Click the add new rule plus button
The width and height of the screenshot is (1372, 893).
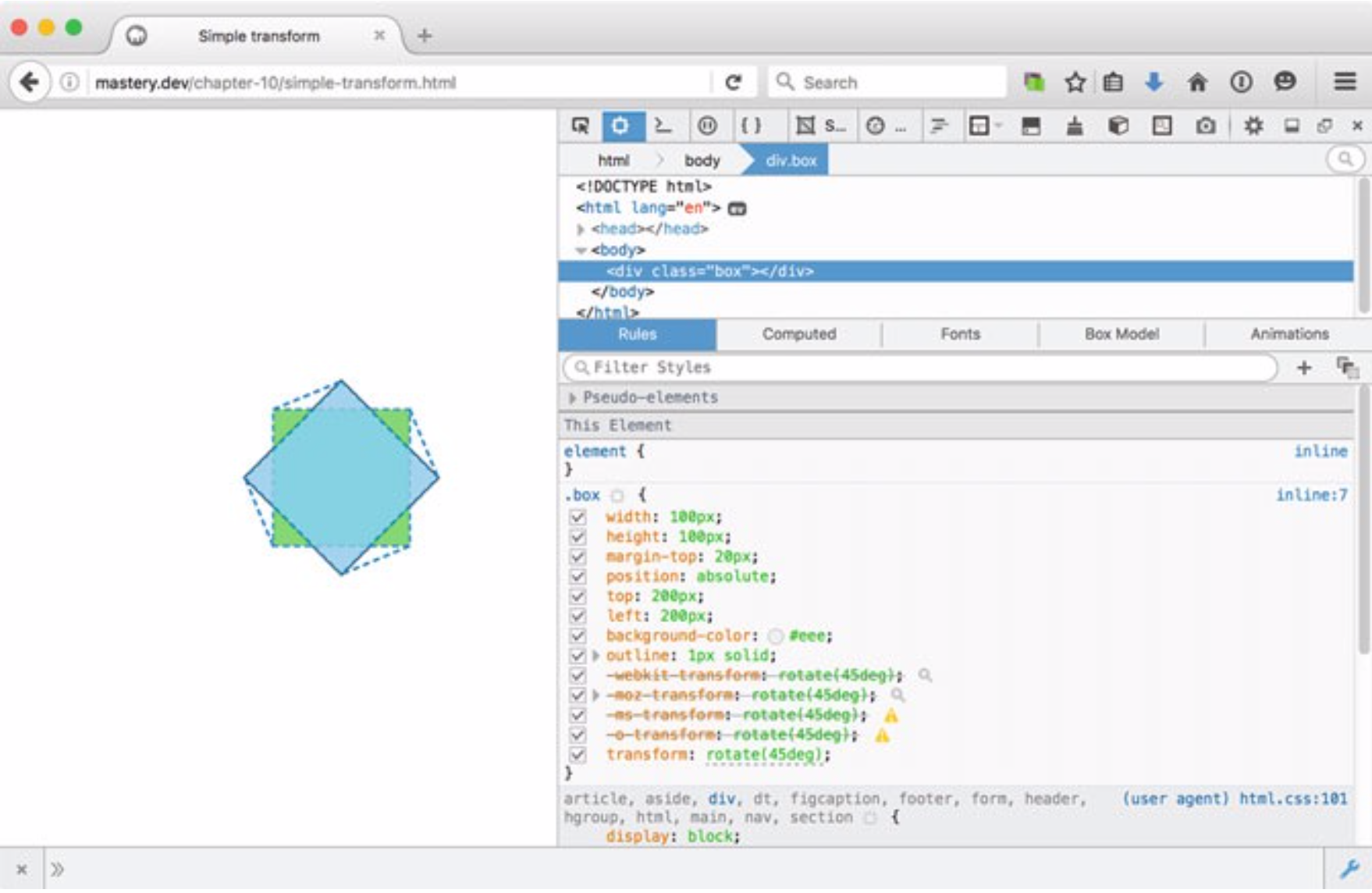1303,368
